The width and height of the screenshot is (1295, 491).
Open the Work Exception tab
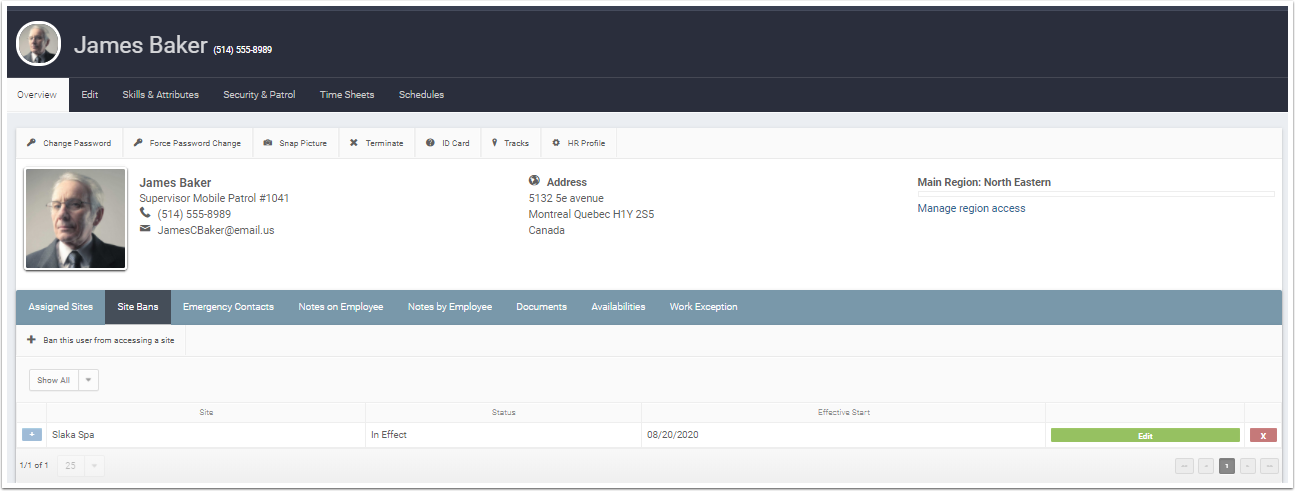(703, 307)
